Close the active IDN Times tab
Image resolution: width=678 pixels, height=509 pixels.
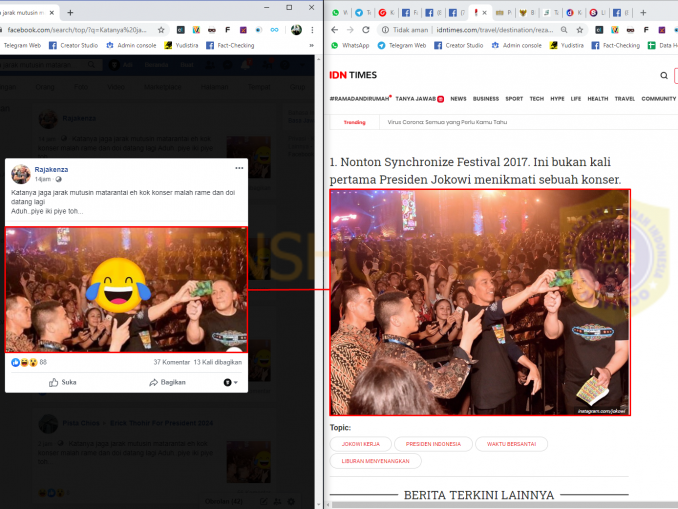pos(485,13)
